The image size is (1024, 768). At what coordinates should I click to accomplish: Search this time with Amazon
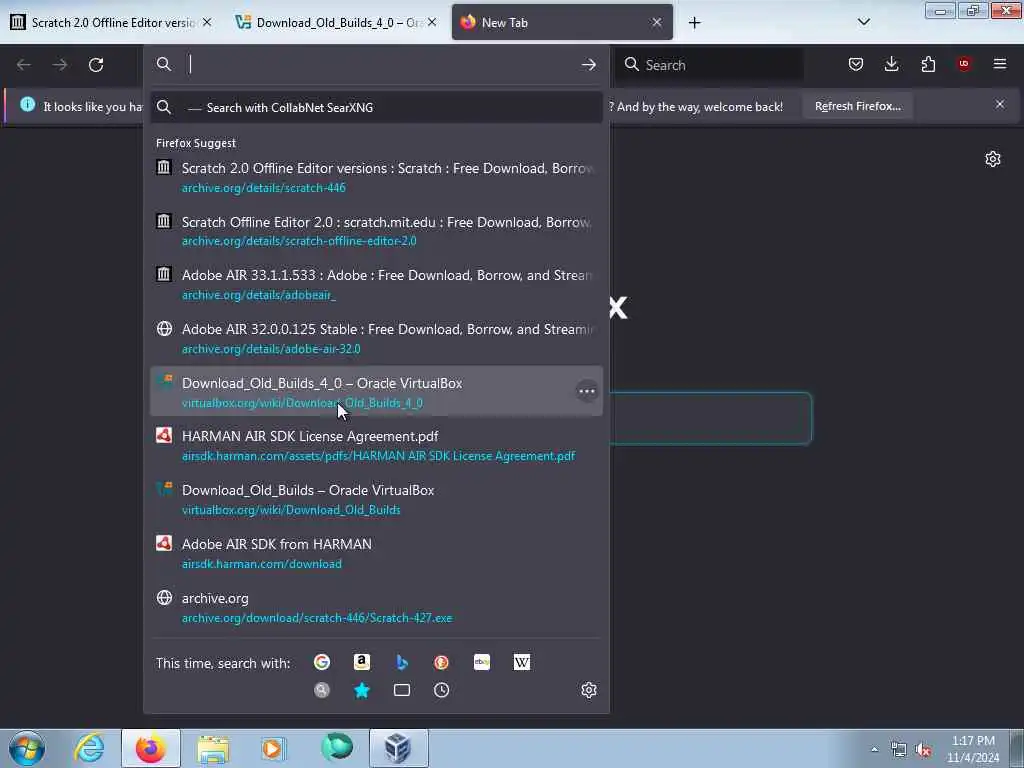pyautogui.click(x=362, y=662)
